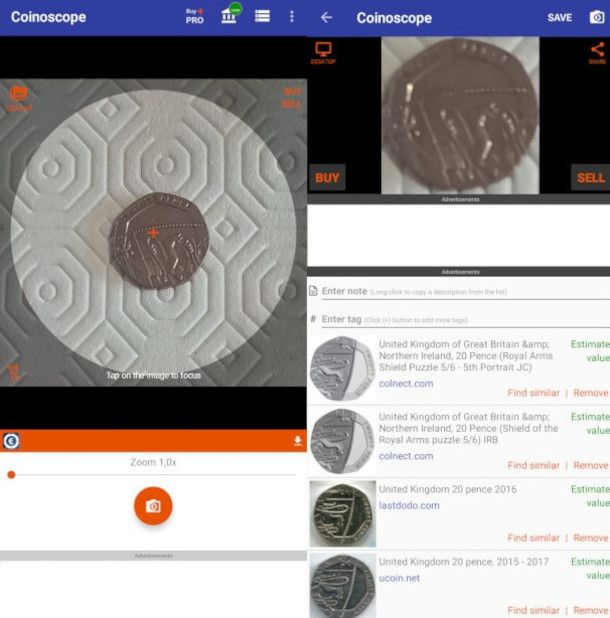This screenshot has height=618, width=610.
Task: Focus the Enter tag field
Action: pos(466,320)
